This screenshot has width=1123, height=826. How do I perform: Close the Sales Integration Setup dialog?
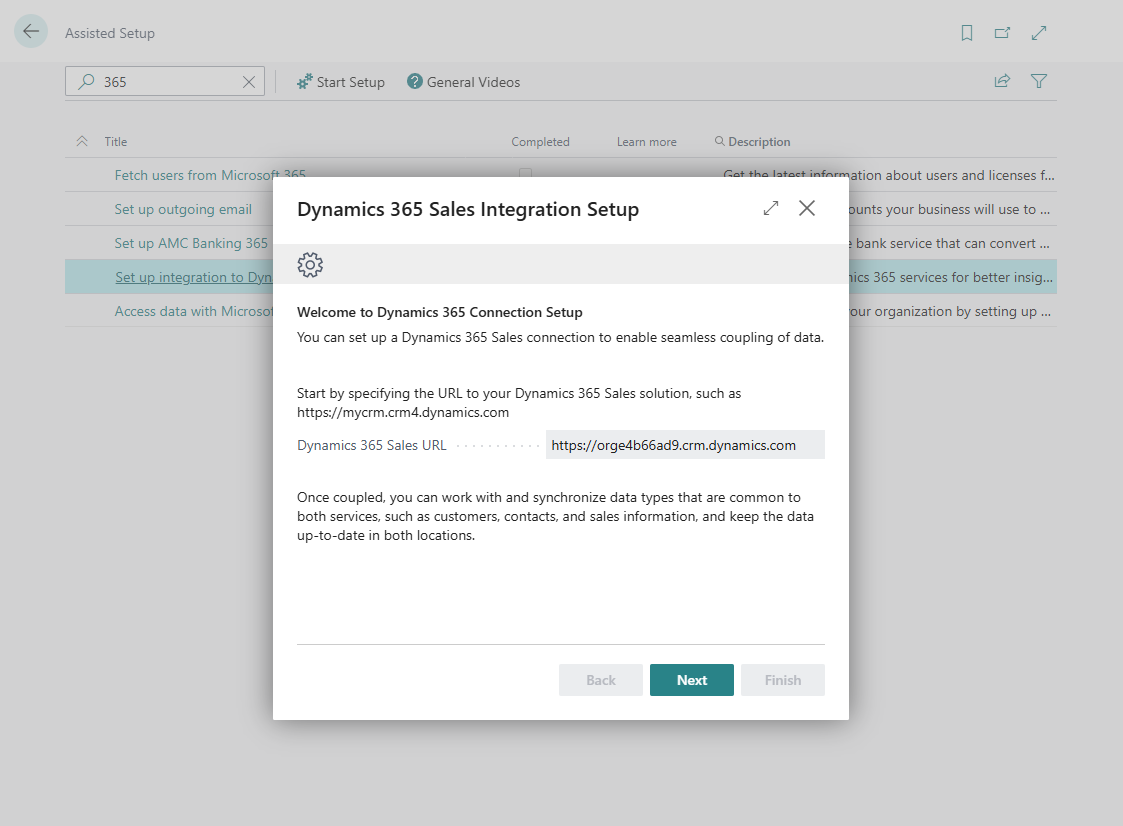[x=807, y=208]
